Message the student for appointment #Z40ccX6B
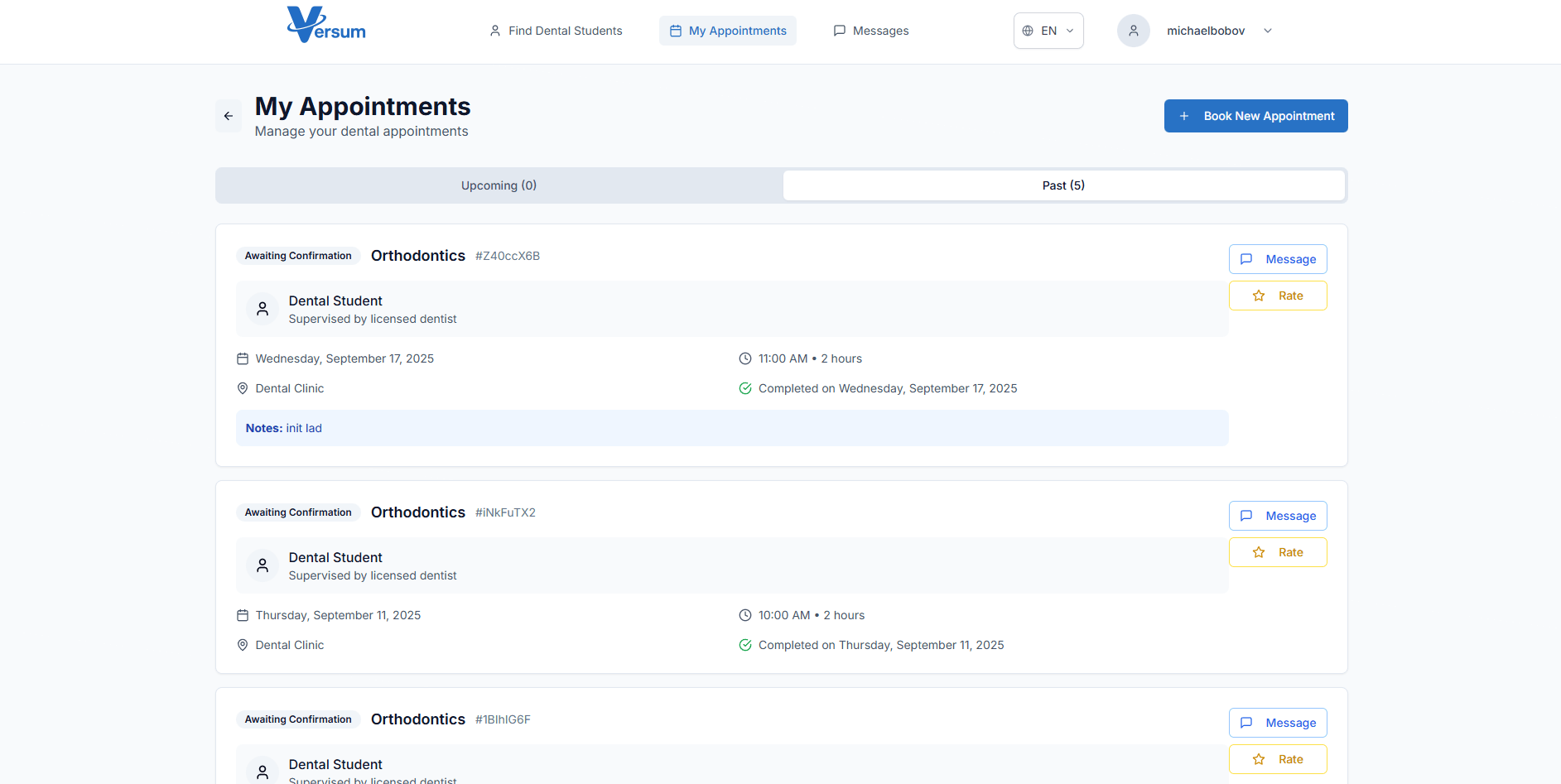 1278,259
